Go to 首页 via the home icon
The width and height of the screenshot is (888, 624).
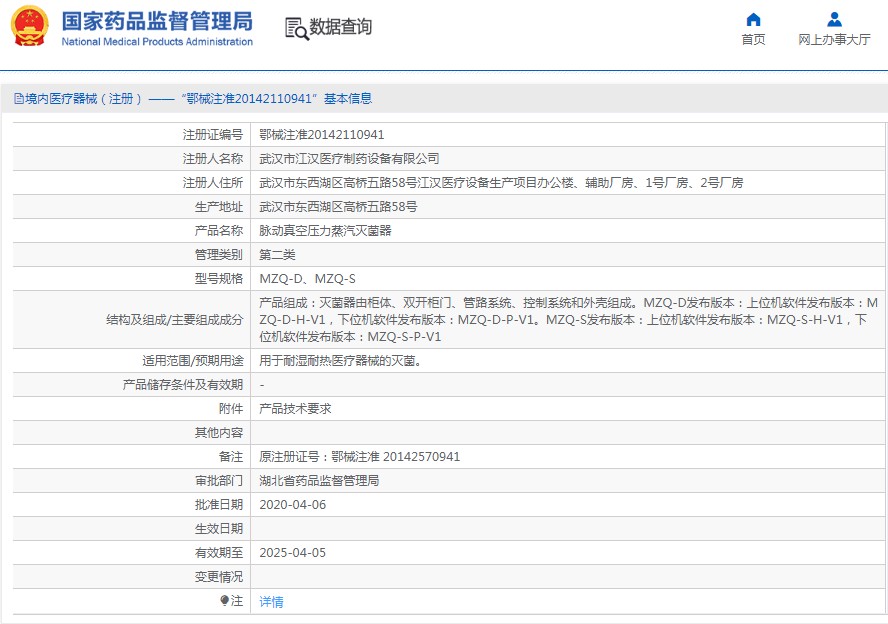pos(753,20)
